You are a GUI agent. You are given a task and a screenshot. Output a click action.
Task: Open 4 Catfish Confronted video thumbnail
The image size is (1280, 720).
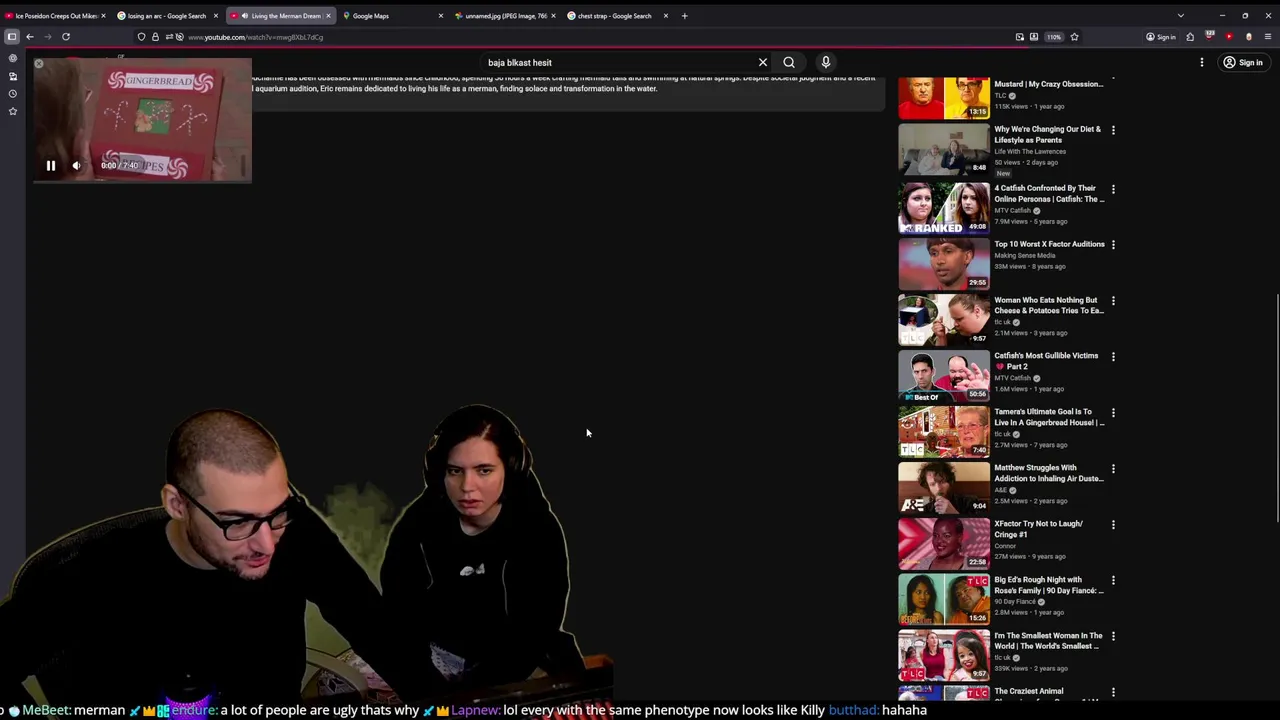tap(944, 207)
